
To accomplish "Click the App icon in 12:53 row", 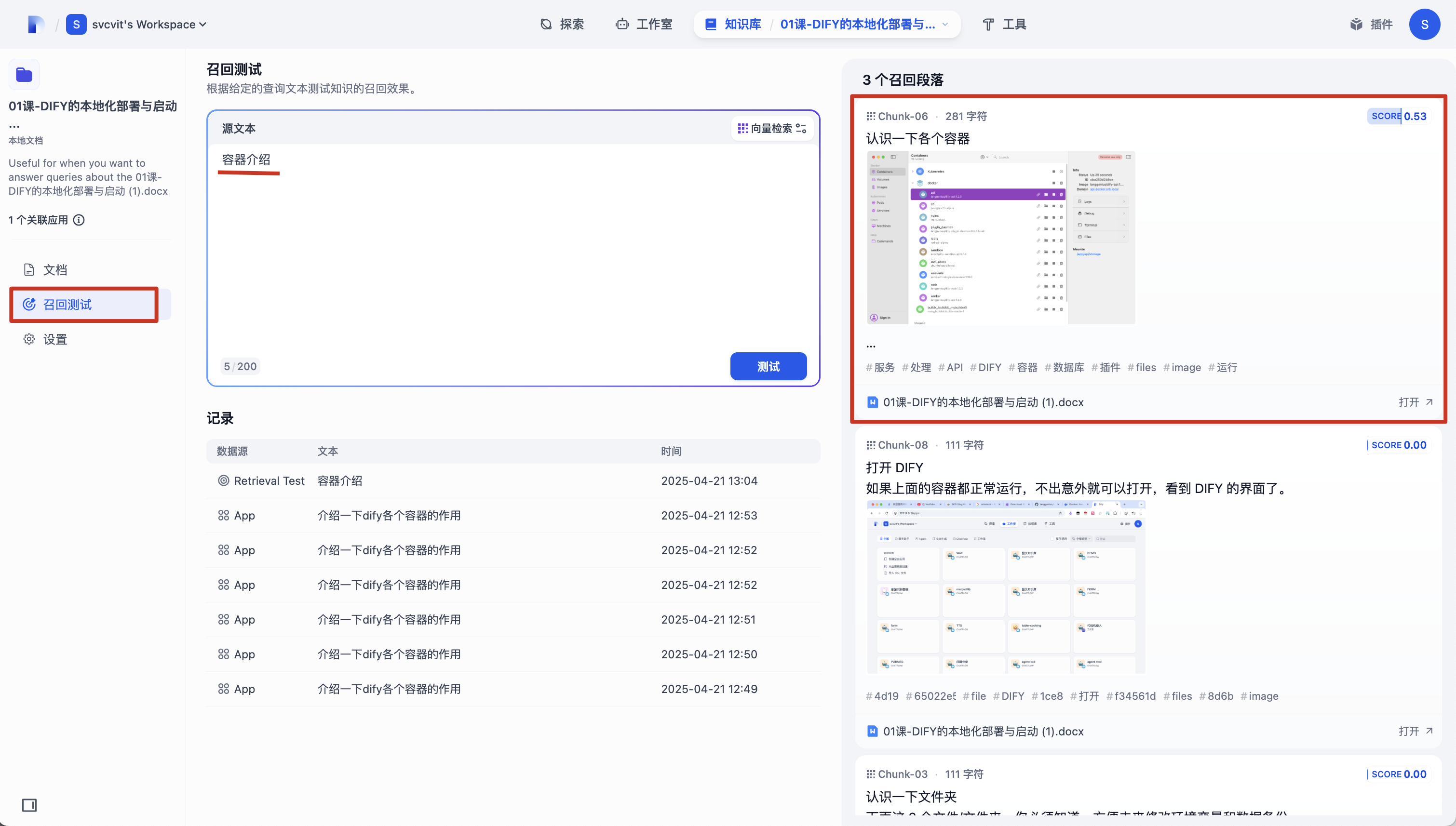I will click(x=224, y=516).
